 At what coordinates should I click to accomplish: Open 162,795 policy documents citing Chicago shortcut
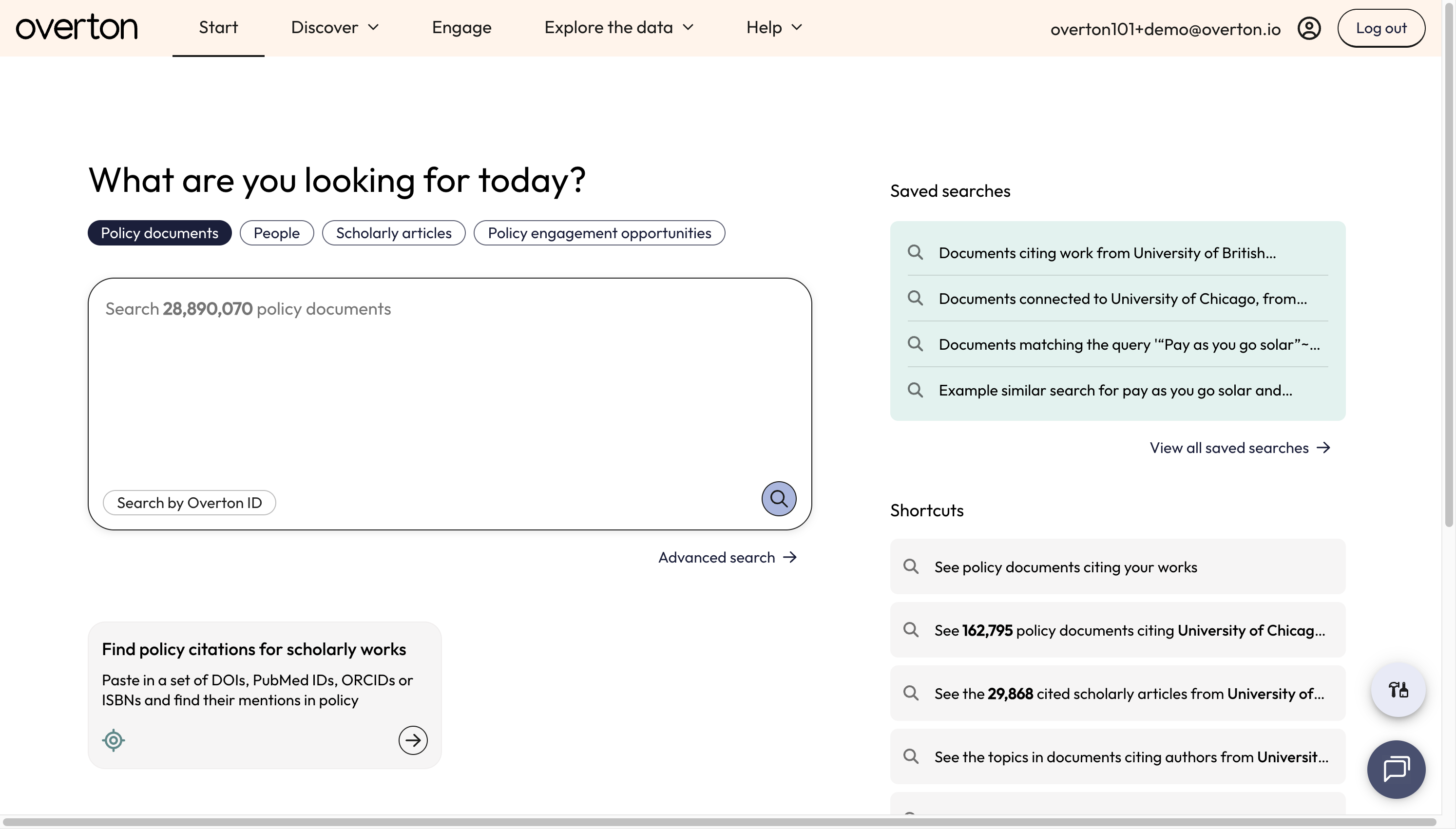point(1117,630)
